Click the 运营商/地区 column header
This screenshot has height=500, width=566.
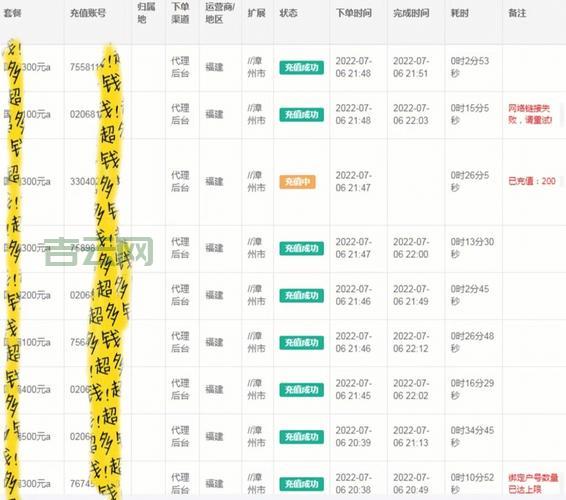pyautogui.click(x=220, y=13)
